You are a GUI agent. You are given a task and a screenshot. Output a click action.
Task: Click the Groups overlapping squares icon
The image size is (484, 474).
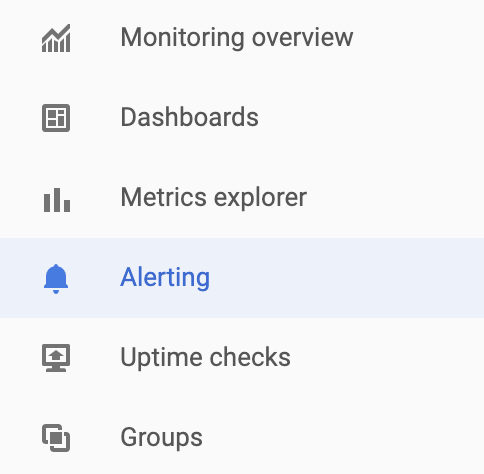click(56, 438)
